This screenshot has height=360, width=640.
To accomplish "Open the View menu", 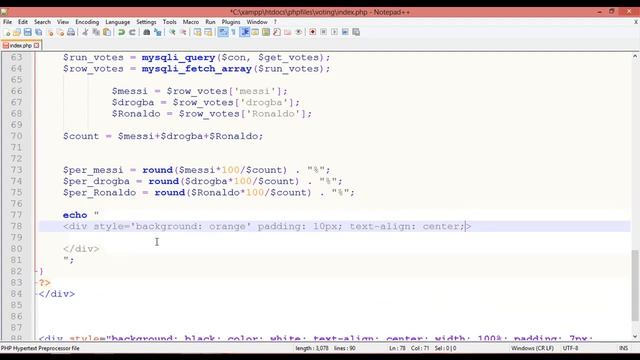I will coord(63,22).
